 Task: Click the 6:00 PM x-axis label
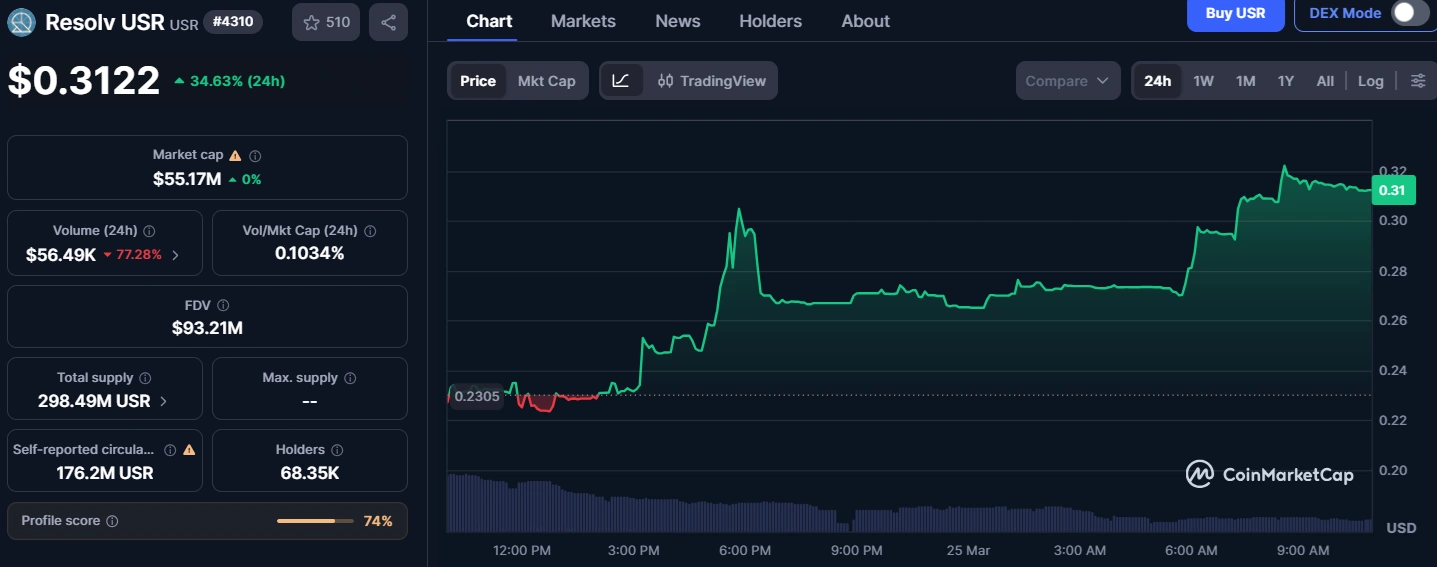pyautogui.click(x=745, y=551)
